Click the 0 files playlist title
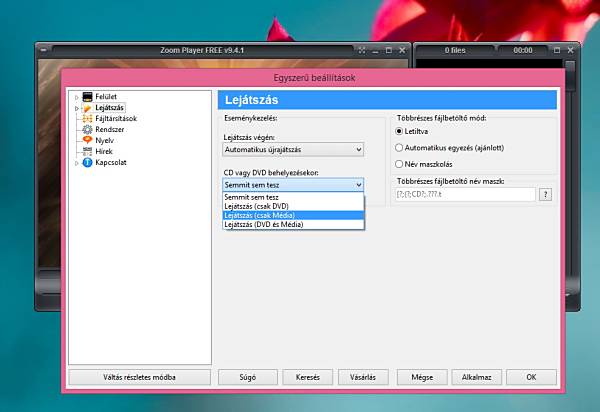 tap(455, 50)
